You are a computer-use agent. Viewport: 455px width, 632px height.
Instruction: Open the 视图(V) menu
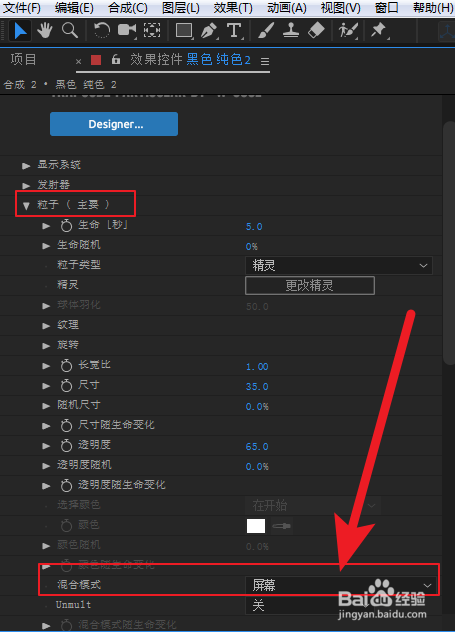pyautogui.click(x=340, y=8)
